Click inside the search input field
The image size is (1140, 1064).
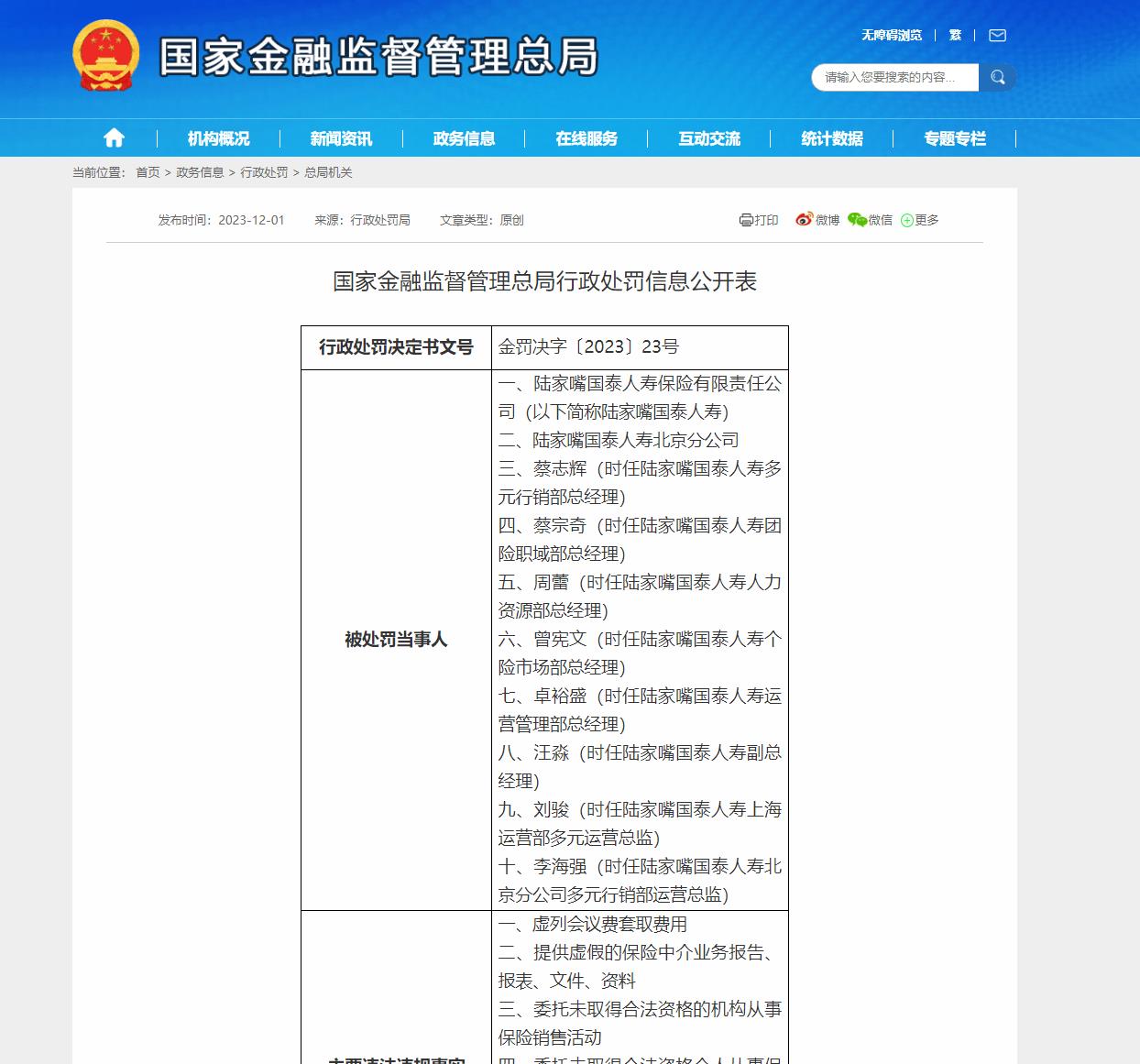click(893, 77)
